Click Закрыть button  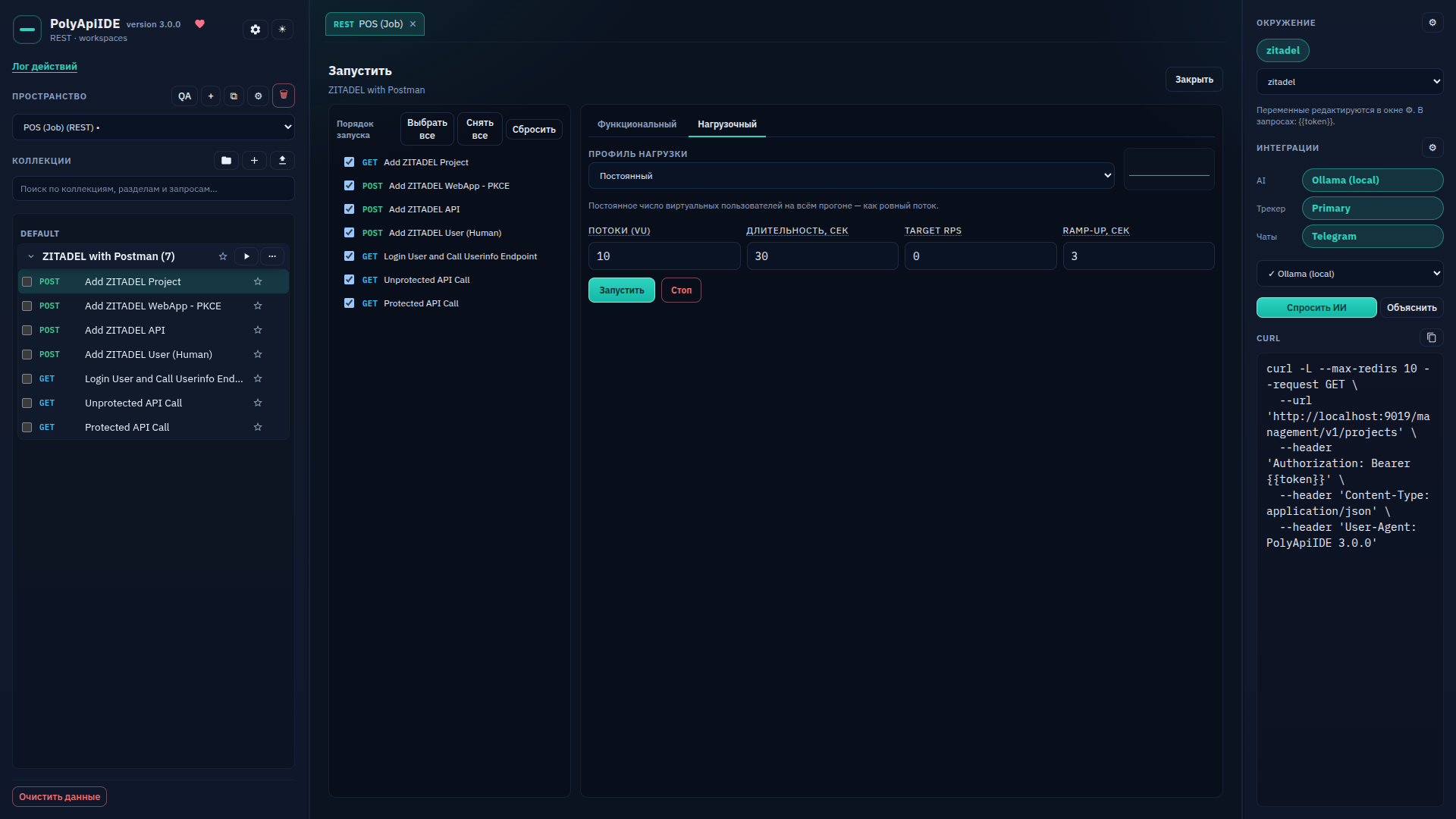click(1194, 80)
